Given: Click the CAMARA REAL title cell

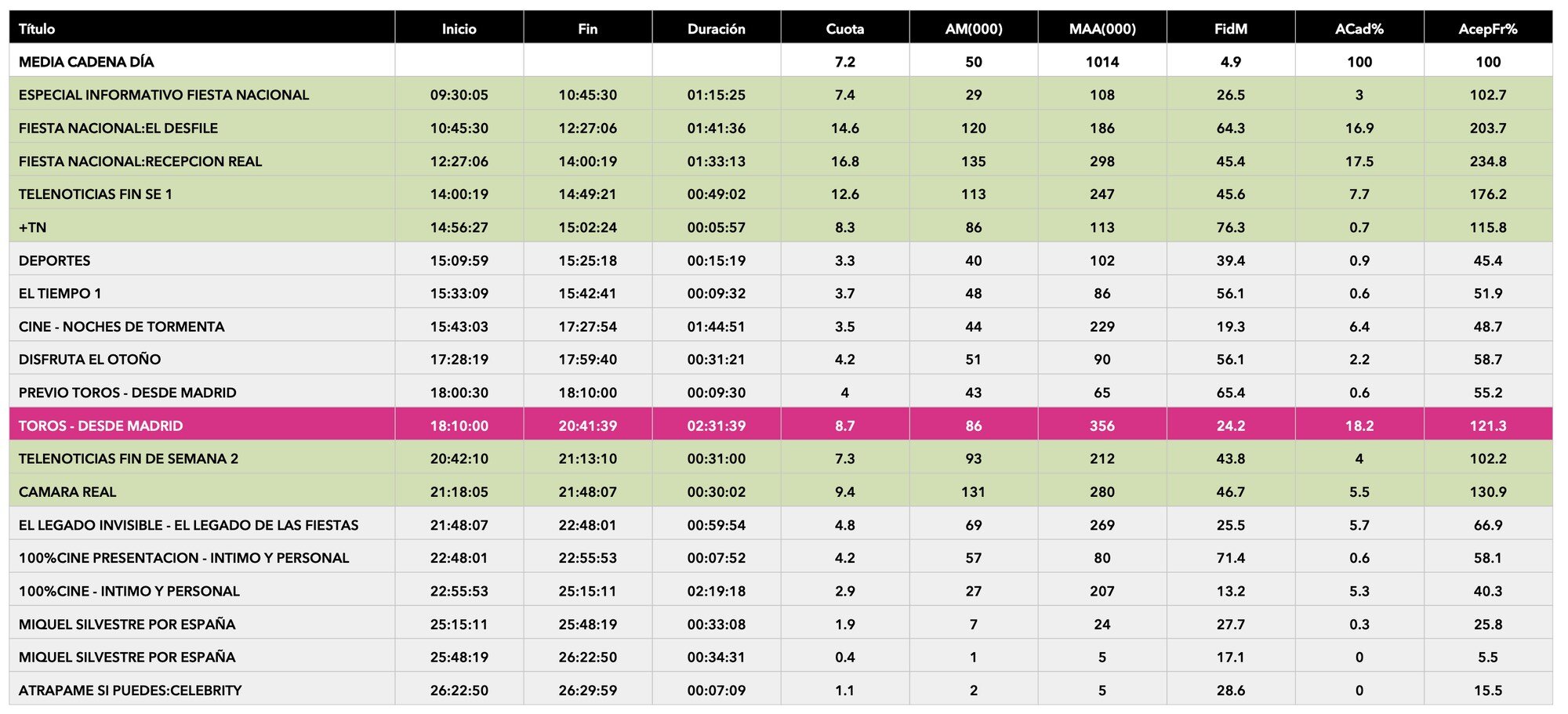Looking at the screenshot, I should [67, 492].
